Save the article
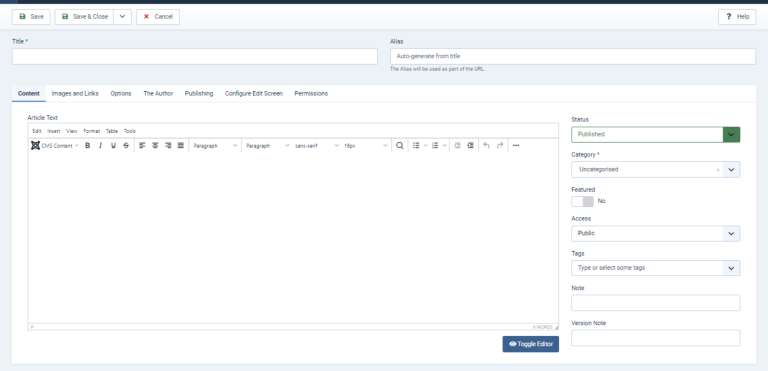 [x=31, y=17]
